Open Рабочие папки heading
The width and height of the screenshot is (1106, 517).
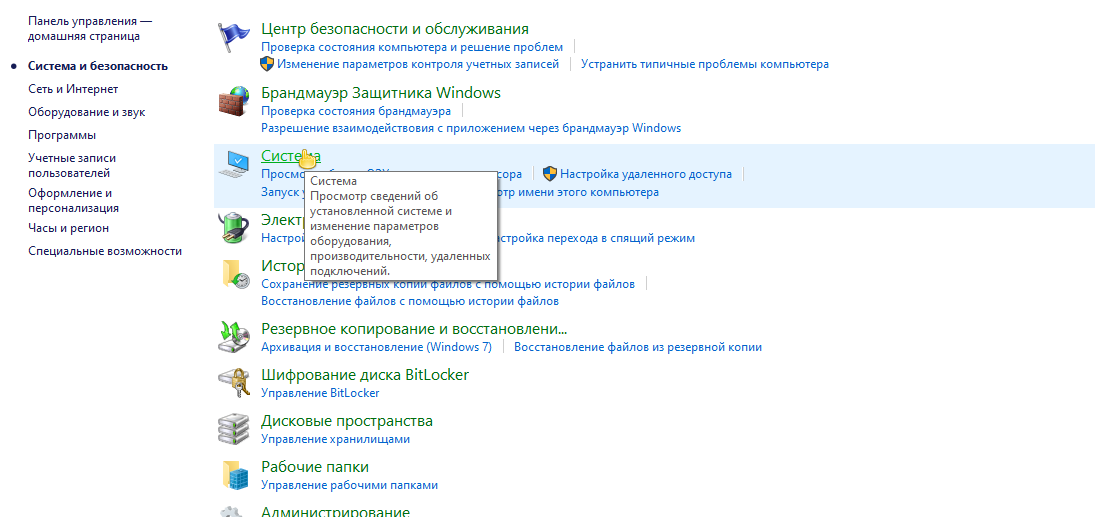315,468
